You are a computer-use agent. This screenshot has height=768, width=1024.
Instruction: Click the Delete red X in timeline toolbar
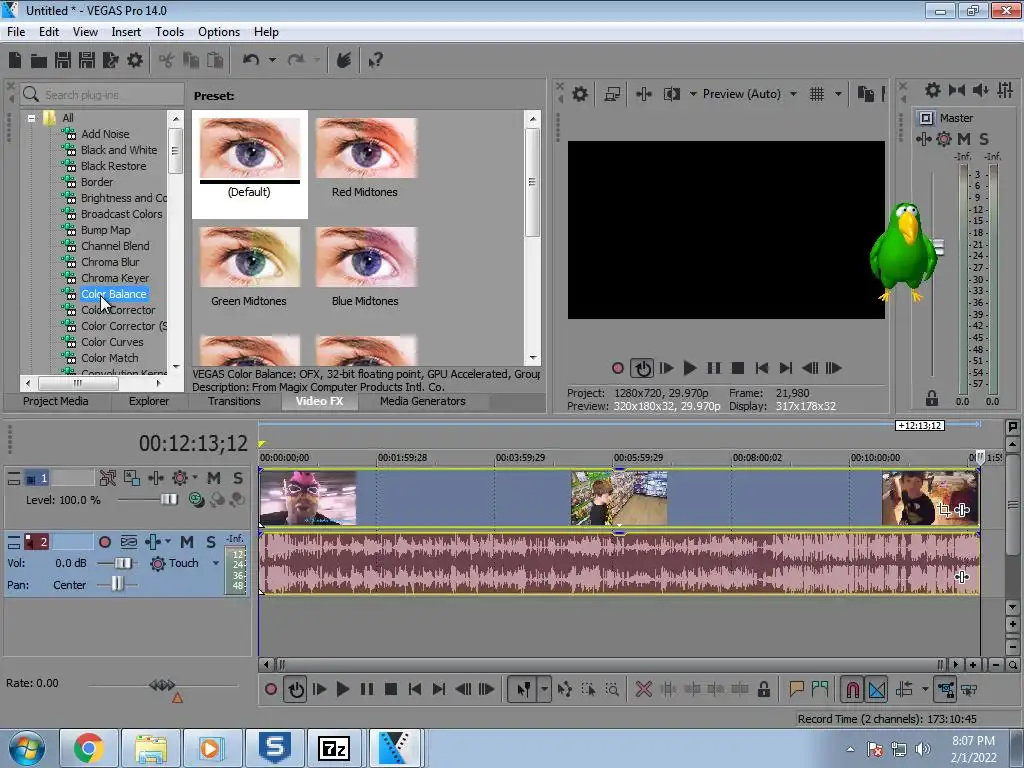(643, 689)
